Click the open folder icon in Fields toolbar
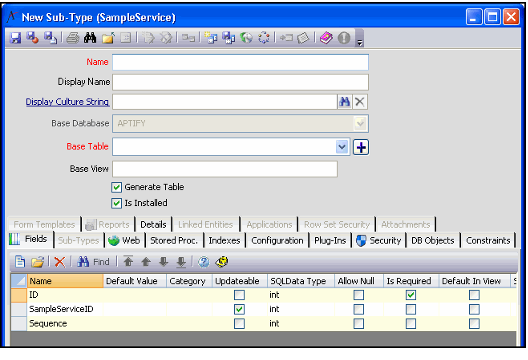528x360 pixels. click(x=37, y=262)
